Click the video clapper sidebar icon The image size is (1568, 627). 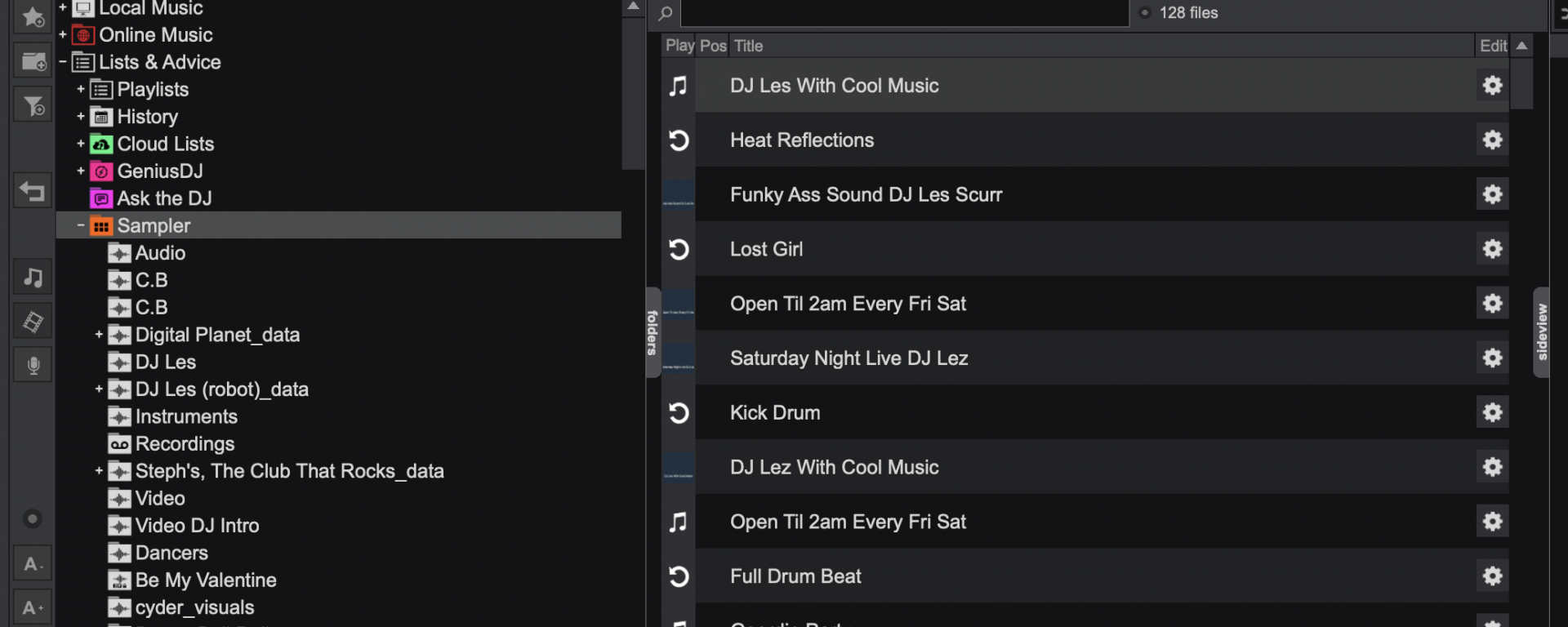[x=33, y=322]
